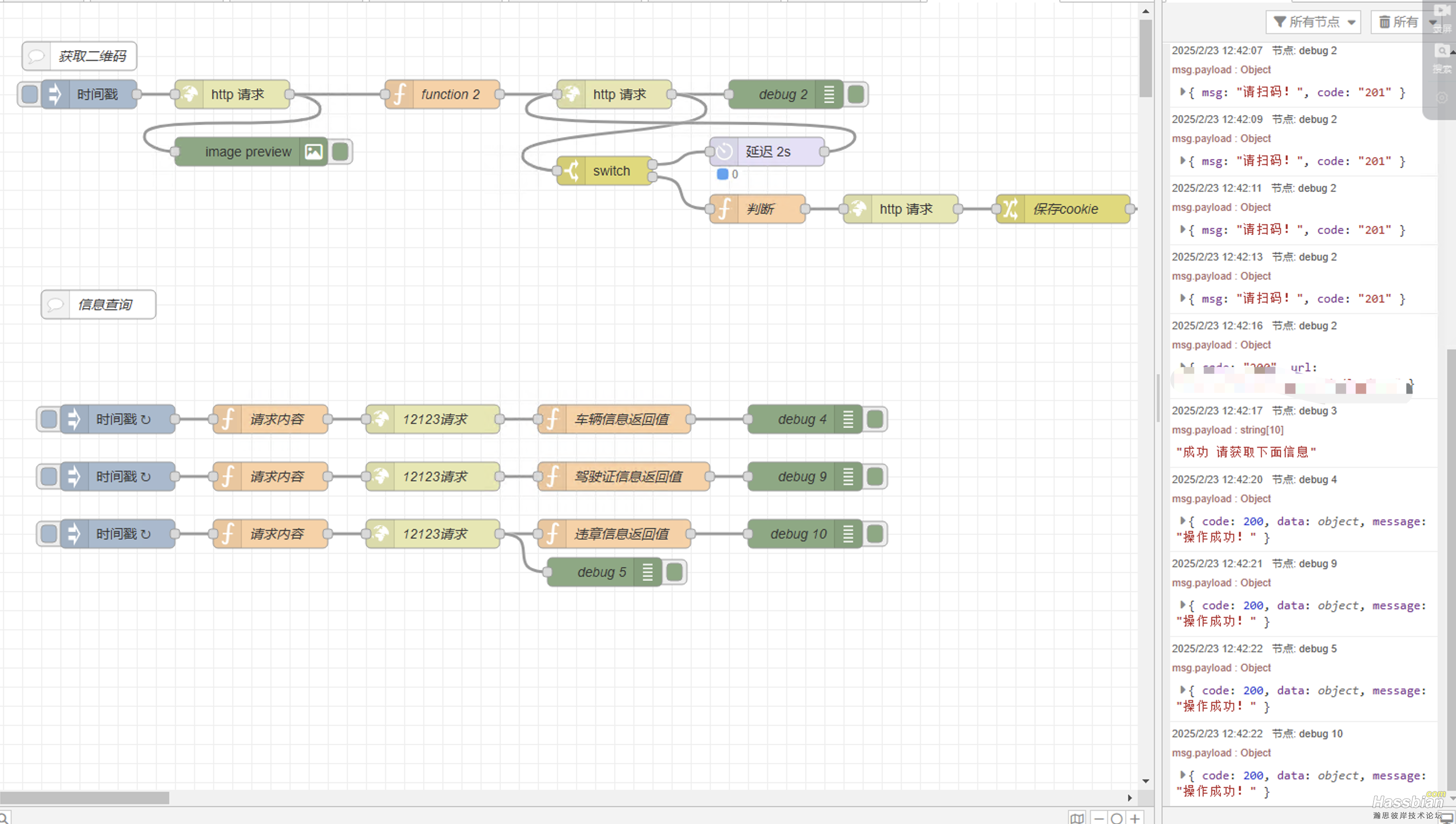1456x824 pixels.
Task: Expand the debug 5 payload object at 12:42:22
Action: coord(1182,690)
